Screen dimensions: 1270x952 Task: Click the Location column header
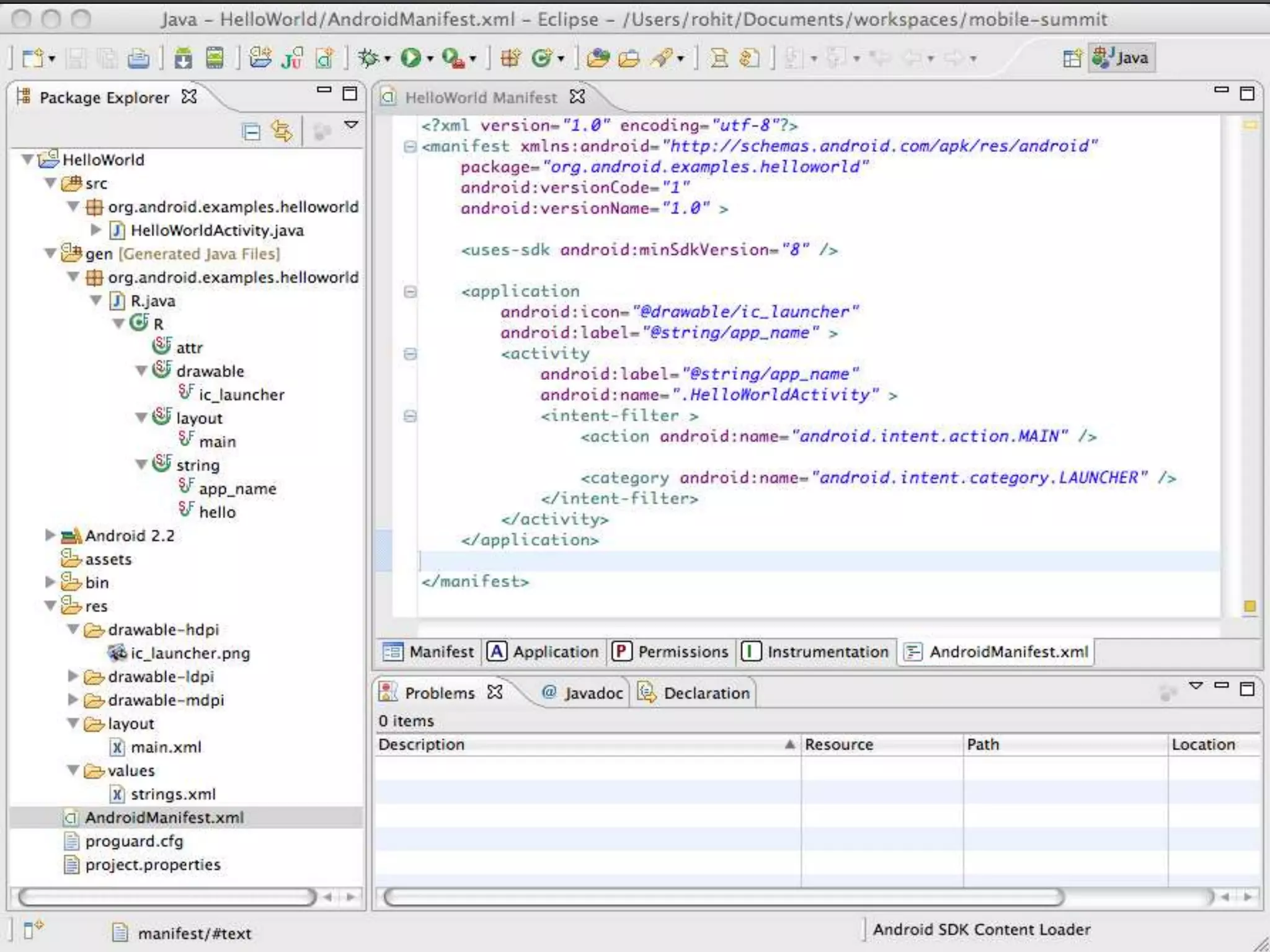pyautogui.click(x=1215, y=744)
